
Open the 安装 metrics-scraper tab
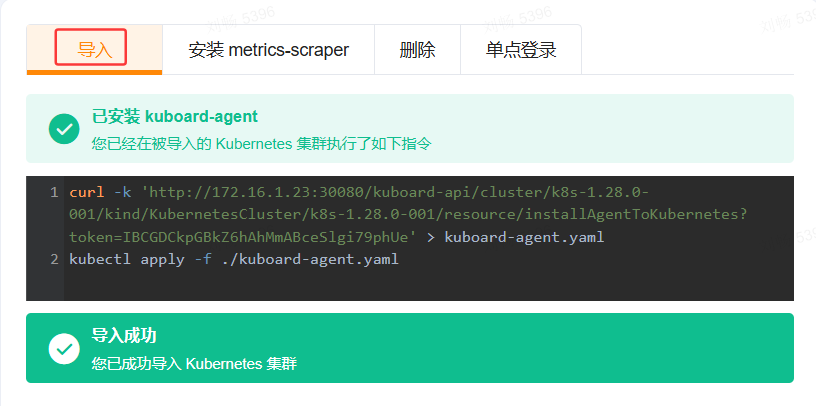tap(268, 50)
